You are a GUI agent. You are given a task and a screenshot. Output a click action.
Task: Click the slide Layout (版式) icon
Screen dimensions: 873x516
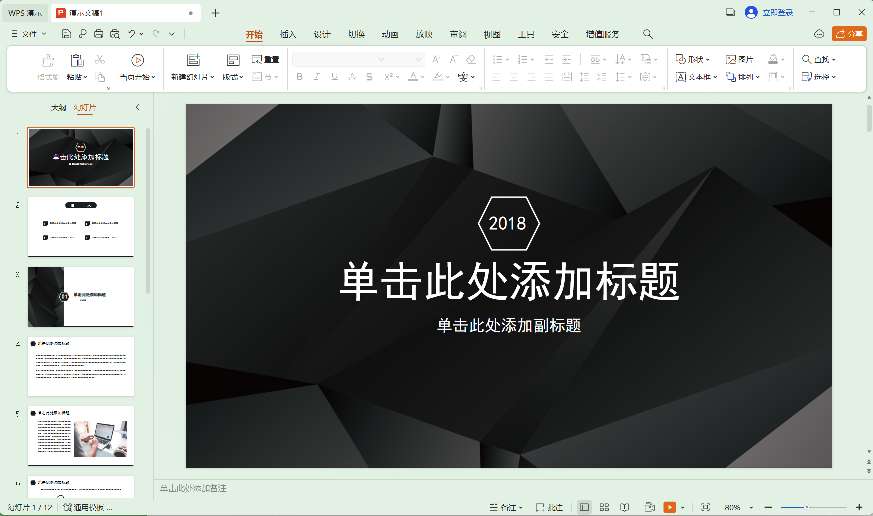tap(233, 60)
